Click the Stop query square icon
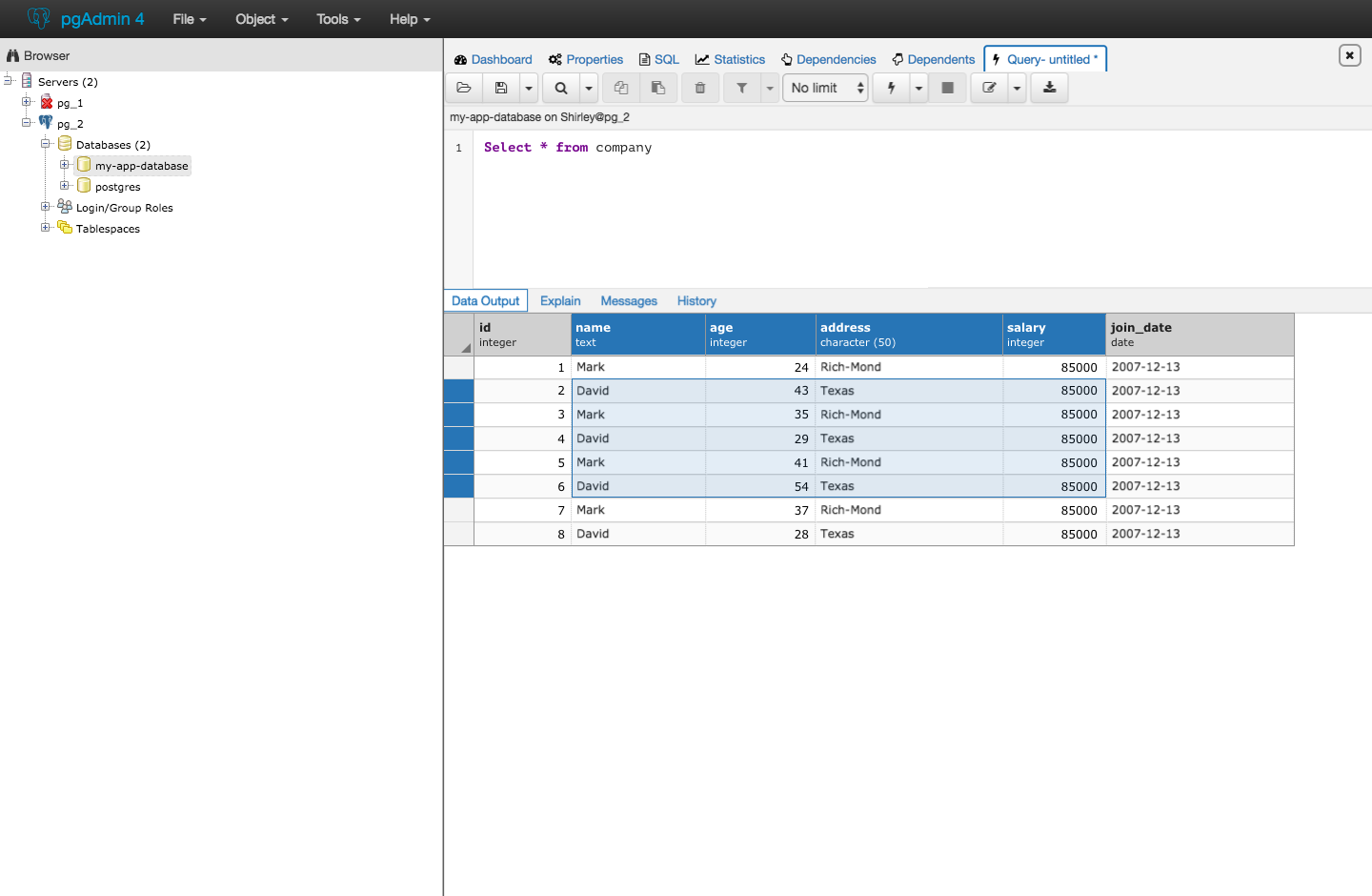Image resolution: width=1372 pixels, height=896 pixels. click(947, 88)
